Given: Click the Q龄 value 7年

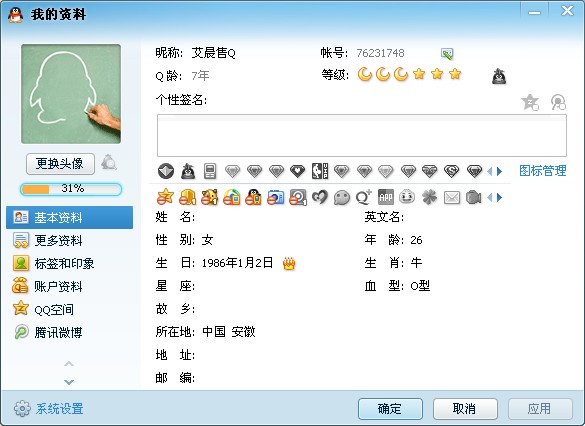Looking at the screenshot, I should pyautogui.click(x=200, y=76).
